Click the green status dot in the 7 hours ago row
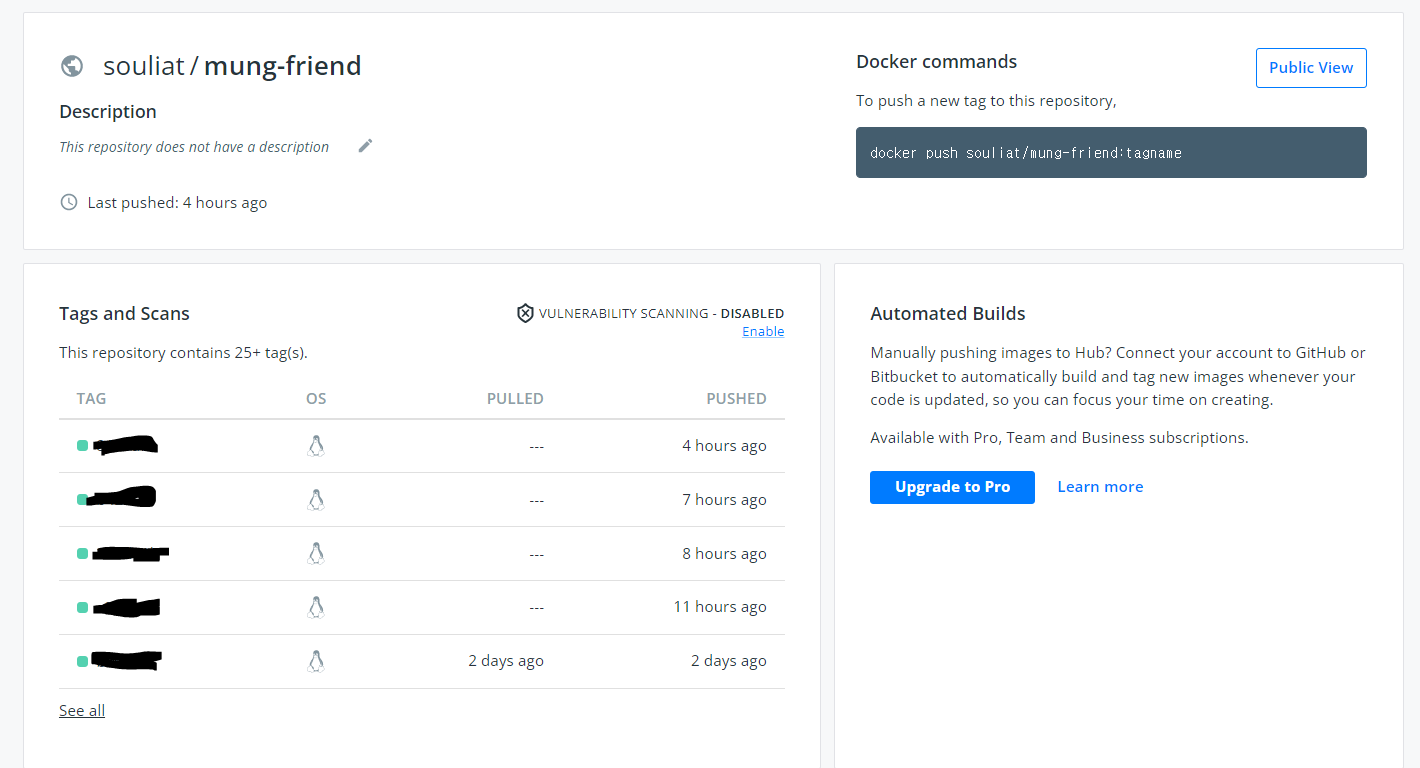The width and height of the screenshot is (1420, 768). point(82,499)
